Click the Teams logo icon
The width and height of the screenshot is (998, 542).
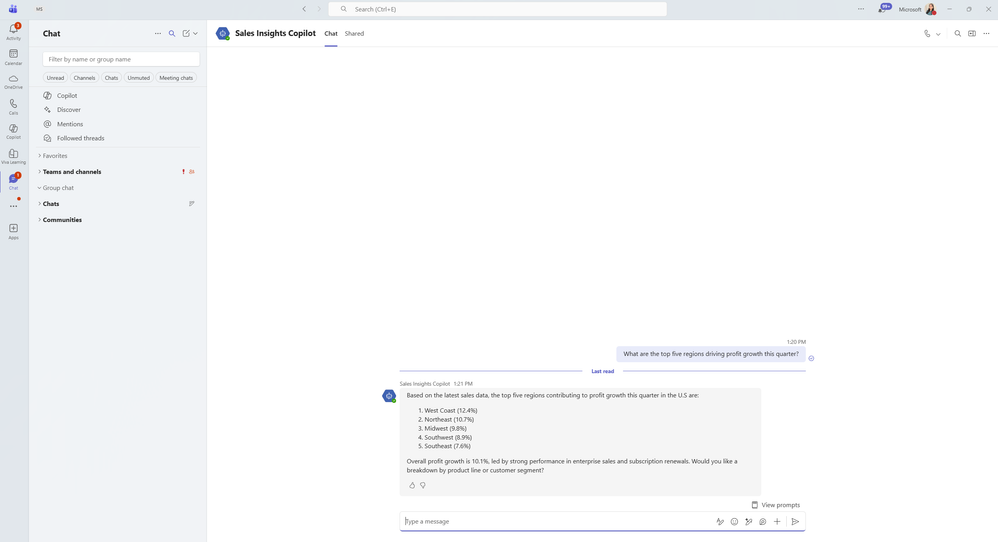point(13,9)
